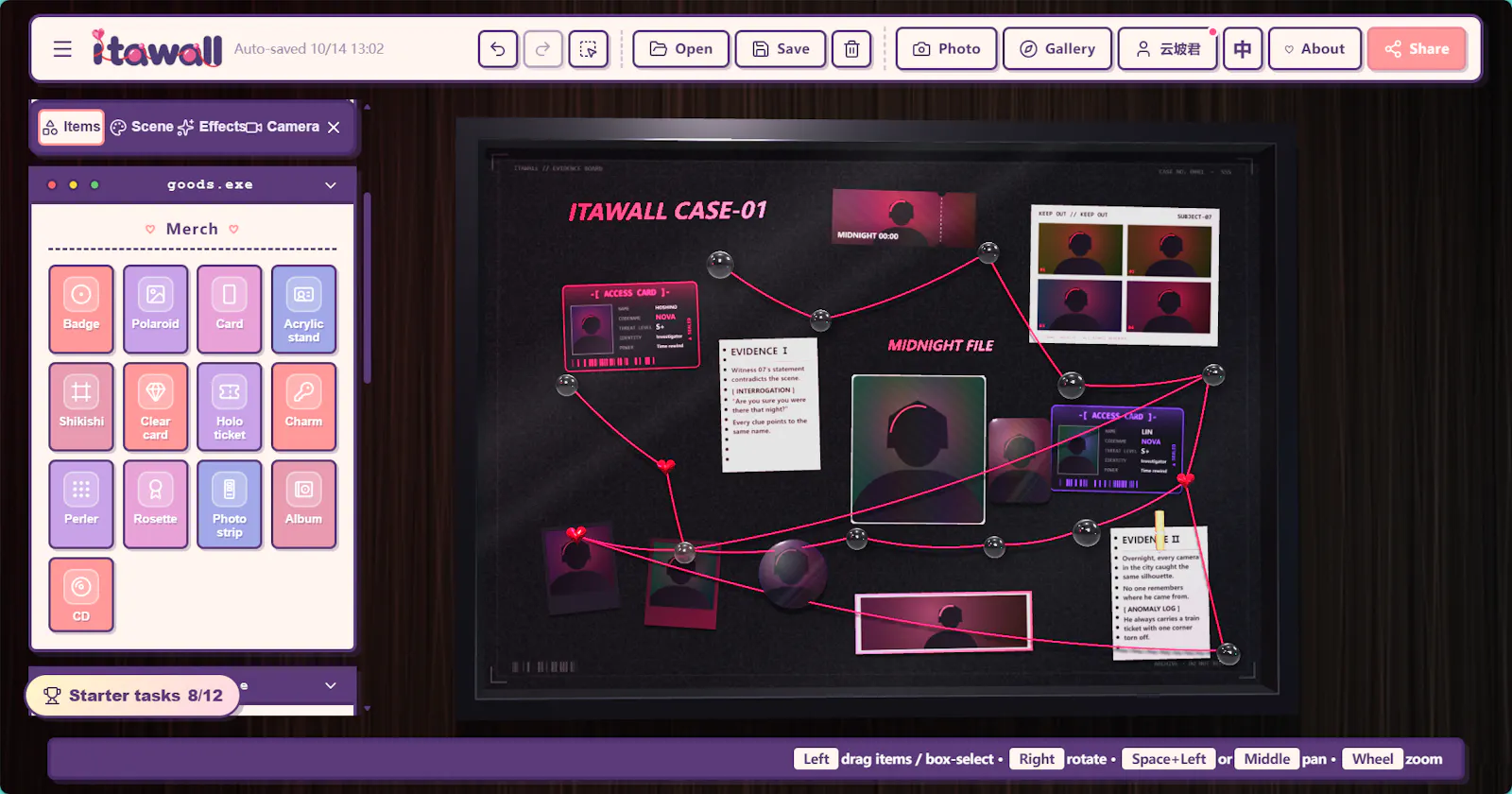Activate the box-select tool
1512x794 pixels.
[588, 49]
